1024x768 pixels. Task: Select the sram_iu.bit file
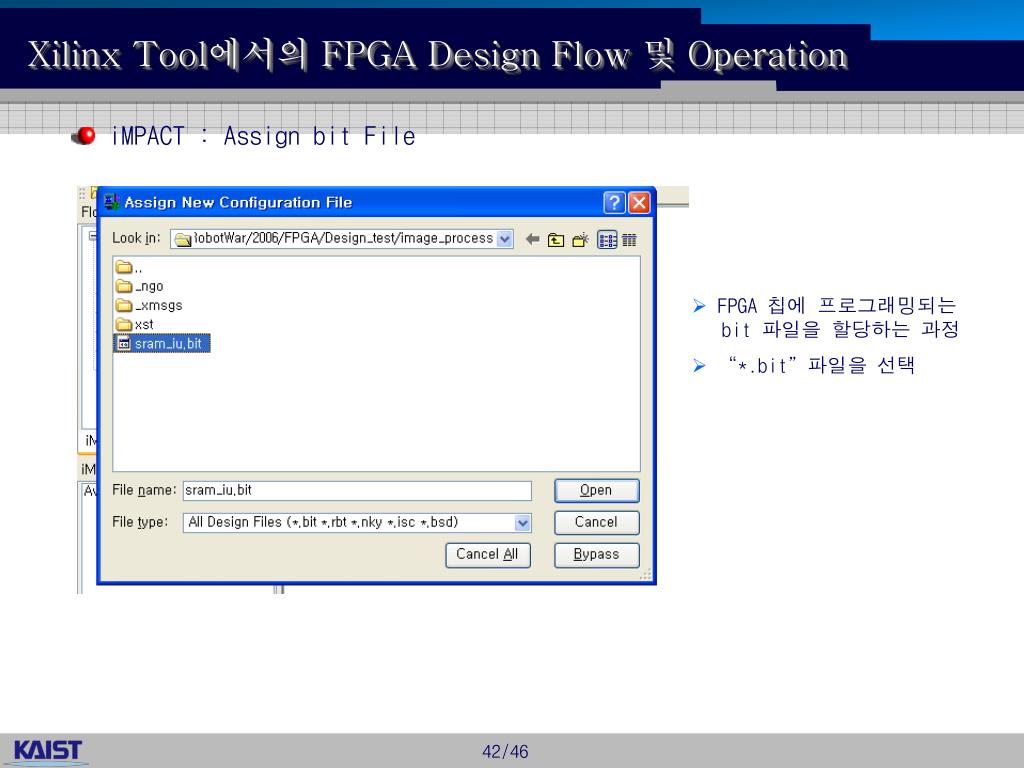click(x=162, y=344)
